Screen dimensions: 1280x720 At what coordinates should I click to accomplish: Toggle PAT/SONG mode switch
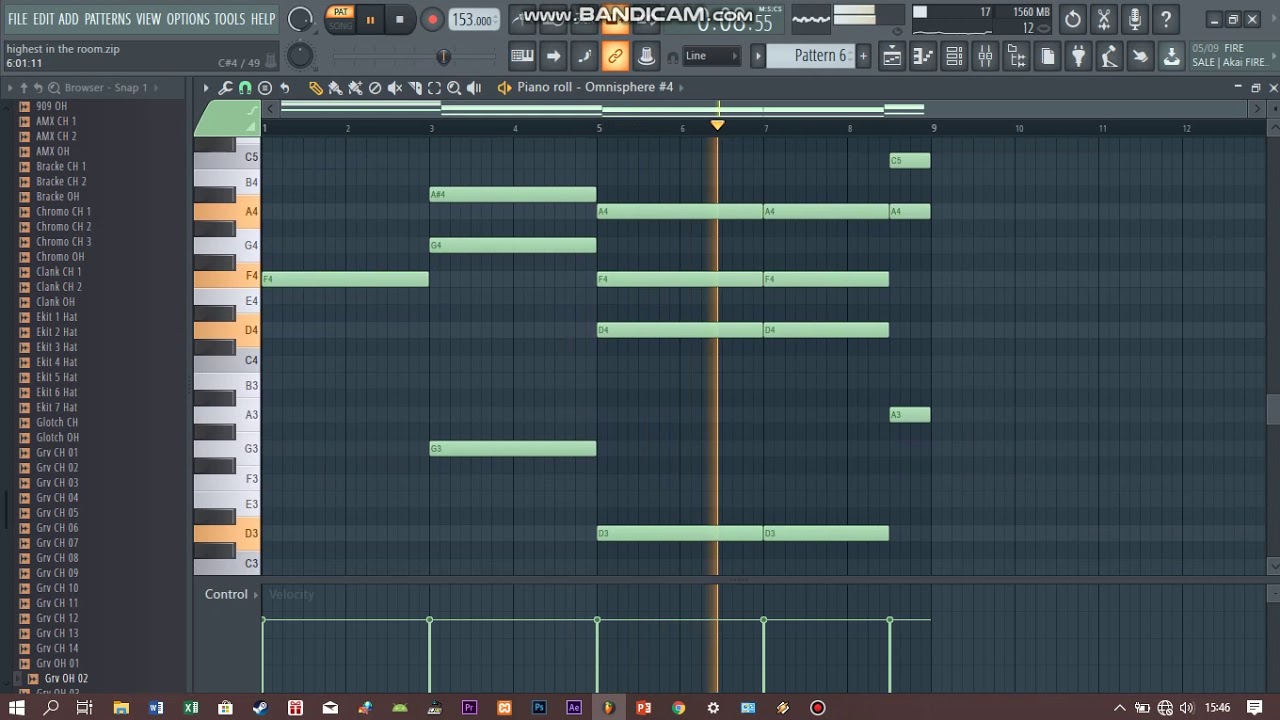341,19
